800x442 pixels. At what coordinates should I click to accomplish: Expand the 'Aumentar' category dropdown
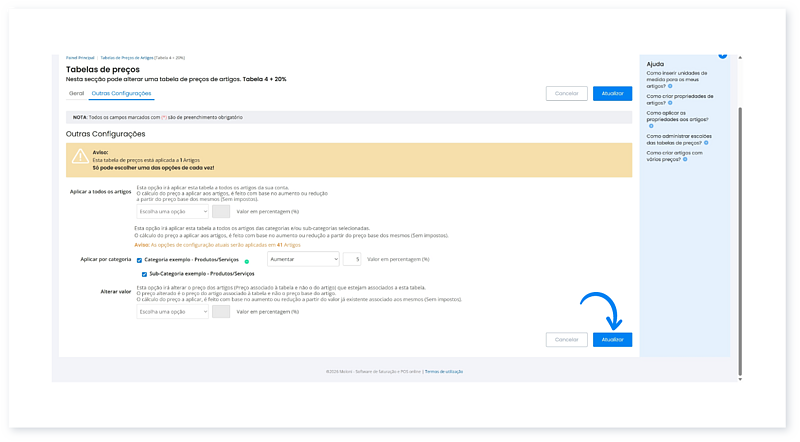point(302,259)
